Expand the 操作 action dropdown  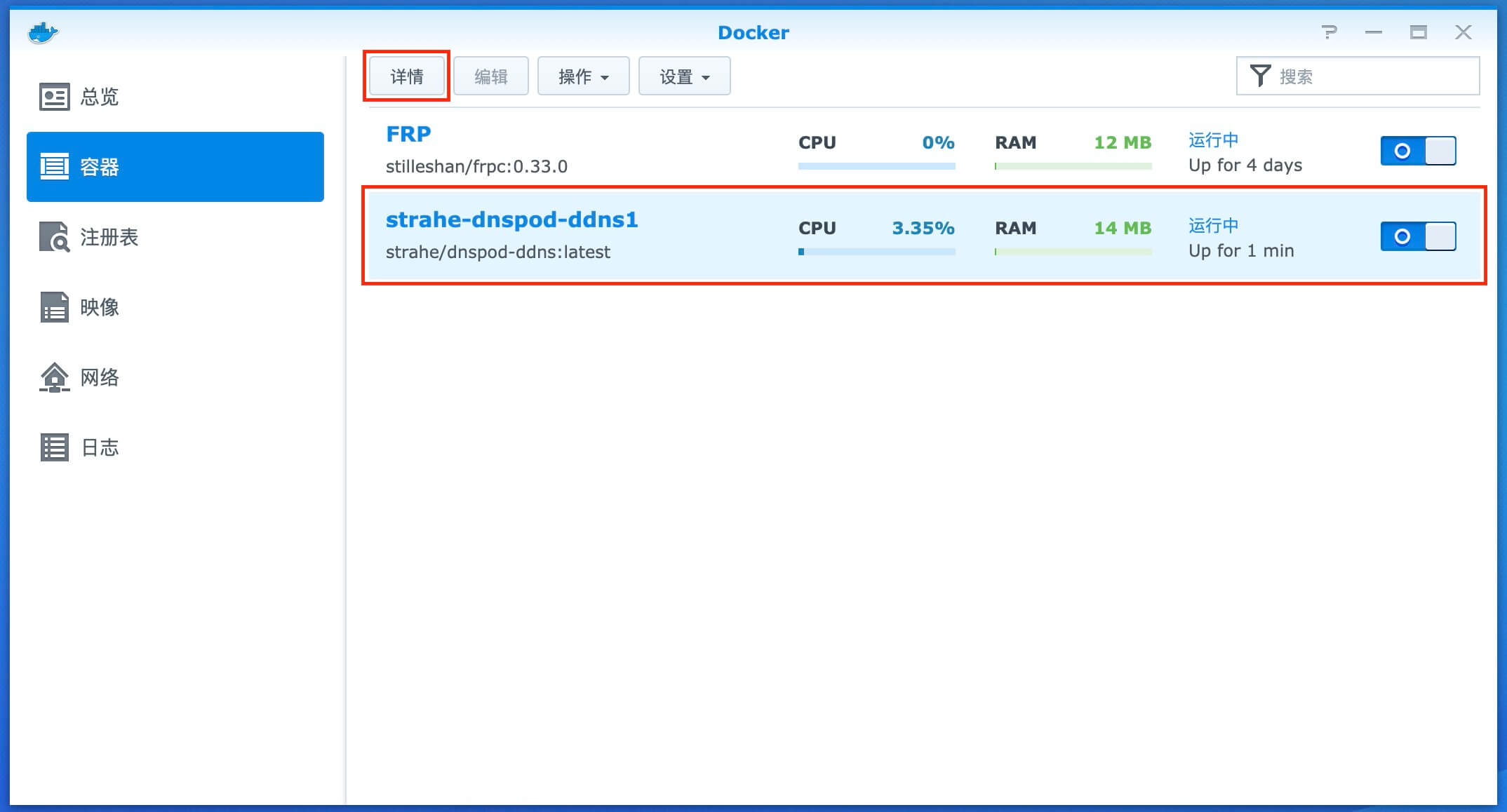(x=583, y=76)
